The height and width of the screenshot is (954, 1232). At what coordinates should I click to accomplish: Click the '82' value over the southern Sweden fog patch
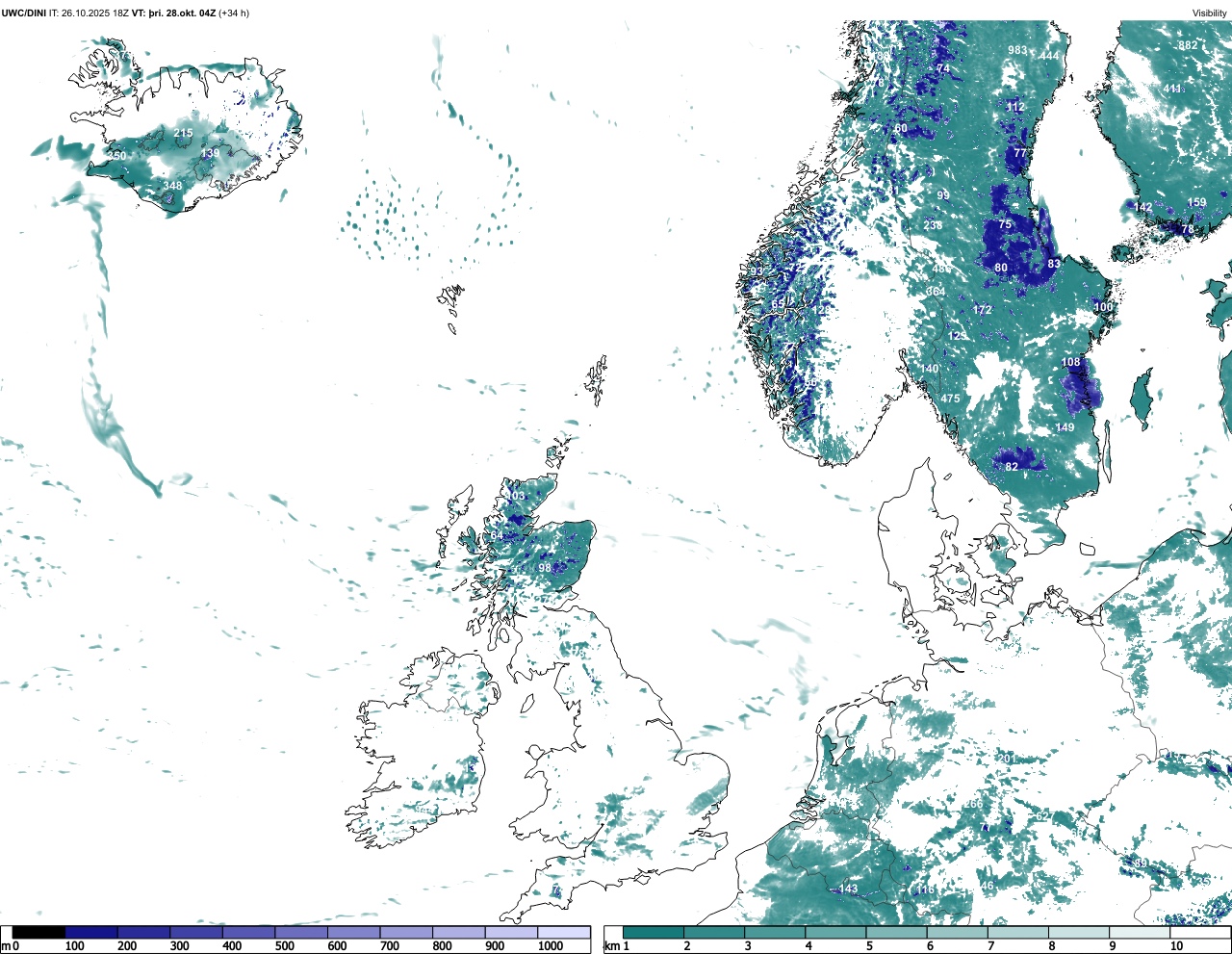tap(1012, 467)
